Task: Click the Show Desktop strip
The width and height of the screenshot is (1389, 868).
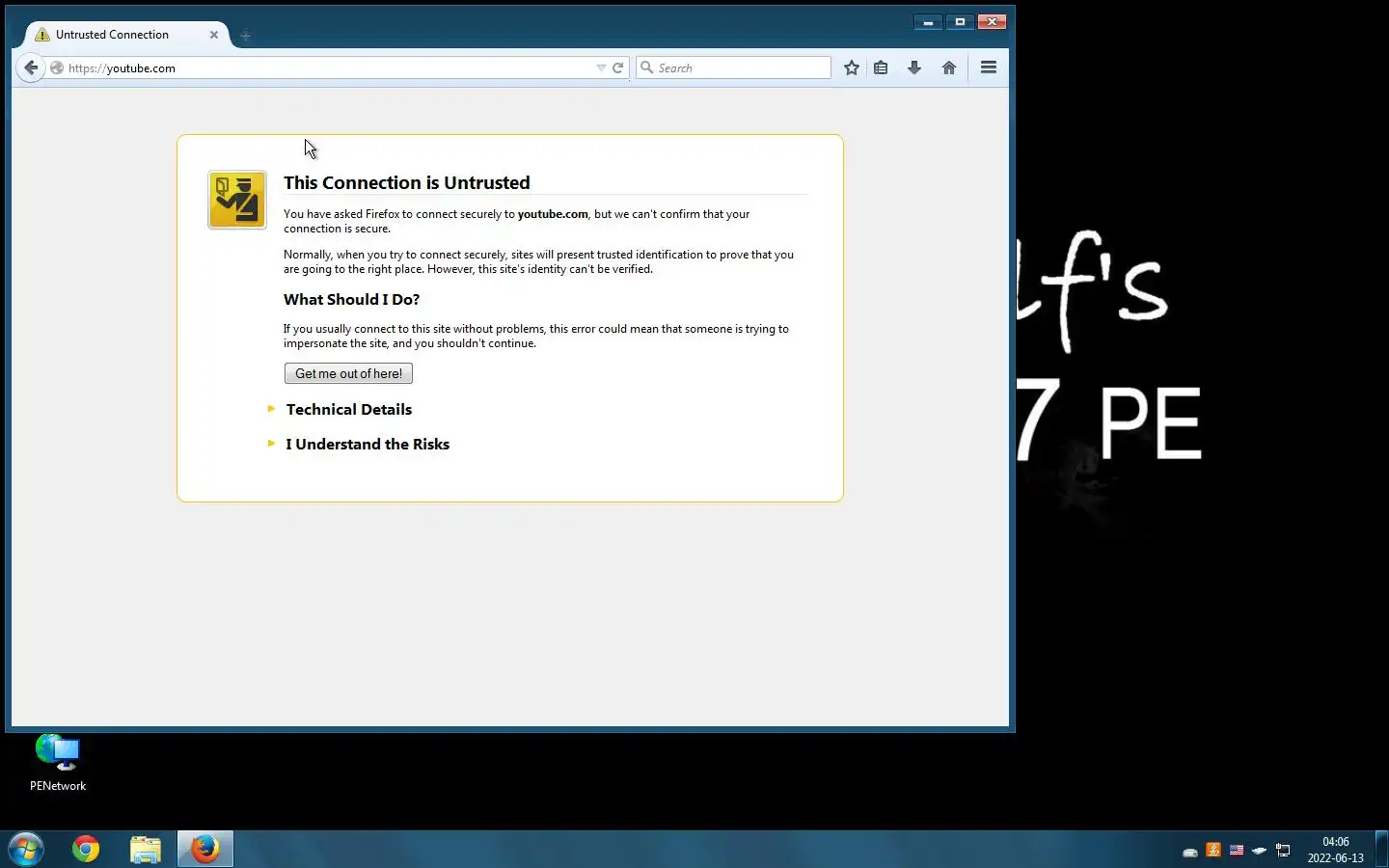Action: tap(1381, 849)
